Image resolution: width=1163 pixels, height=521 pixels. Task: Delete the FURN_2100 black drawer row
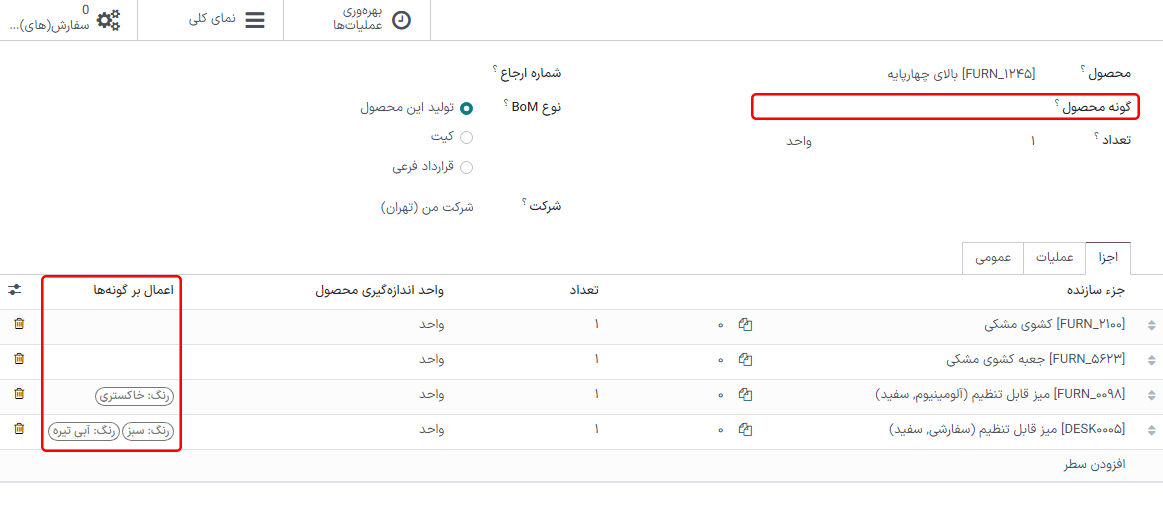tap(19, 324)
